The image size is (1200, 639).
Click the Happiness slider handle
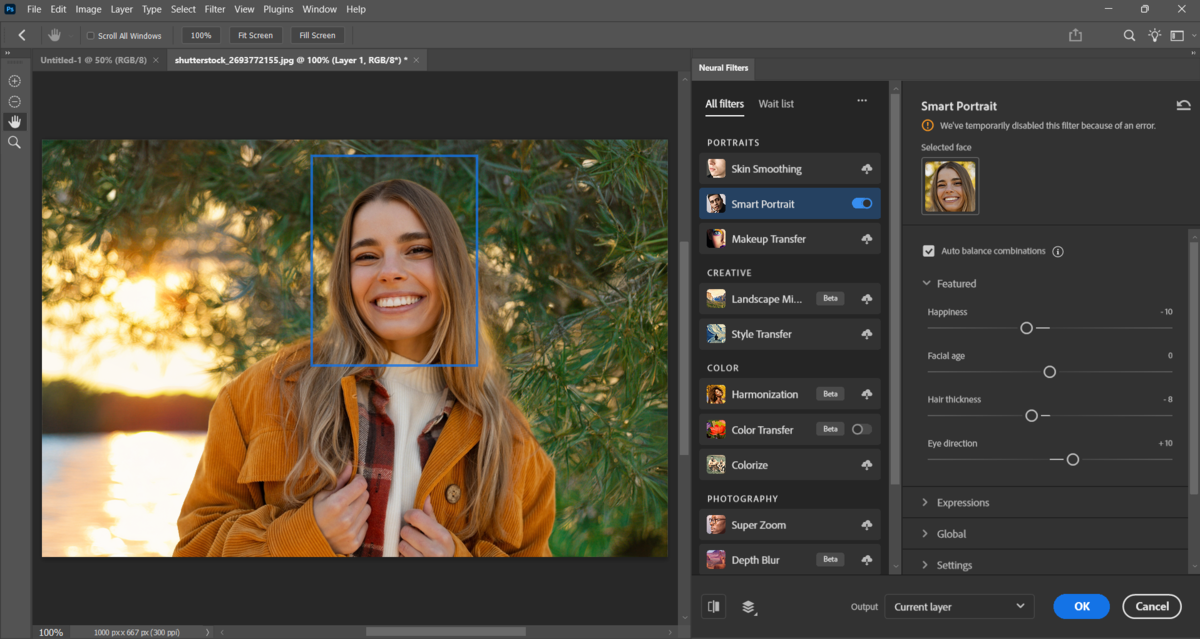(1026, 328)
